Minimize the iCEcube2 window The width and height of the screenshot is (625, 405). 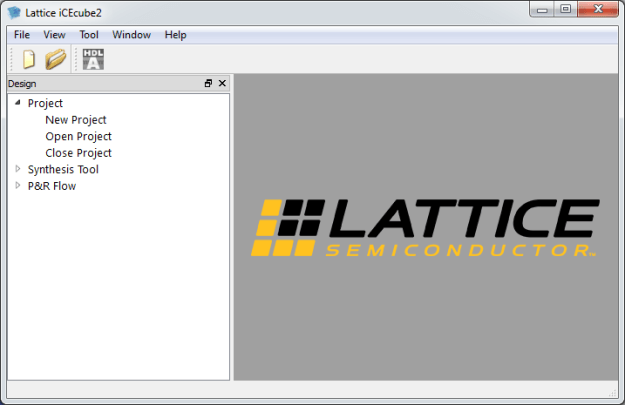coord(541,9)
